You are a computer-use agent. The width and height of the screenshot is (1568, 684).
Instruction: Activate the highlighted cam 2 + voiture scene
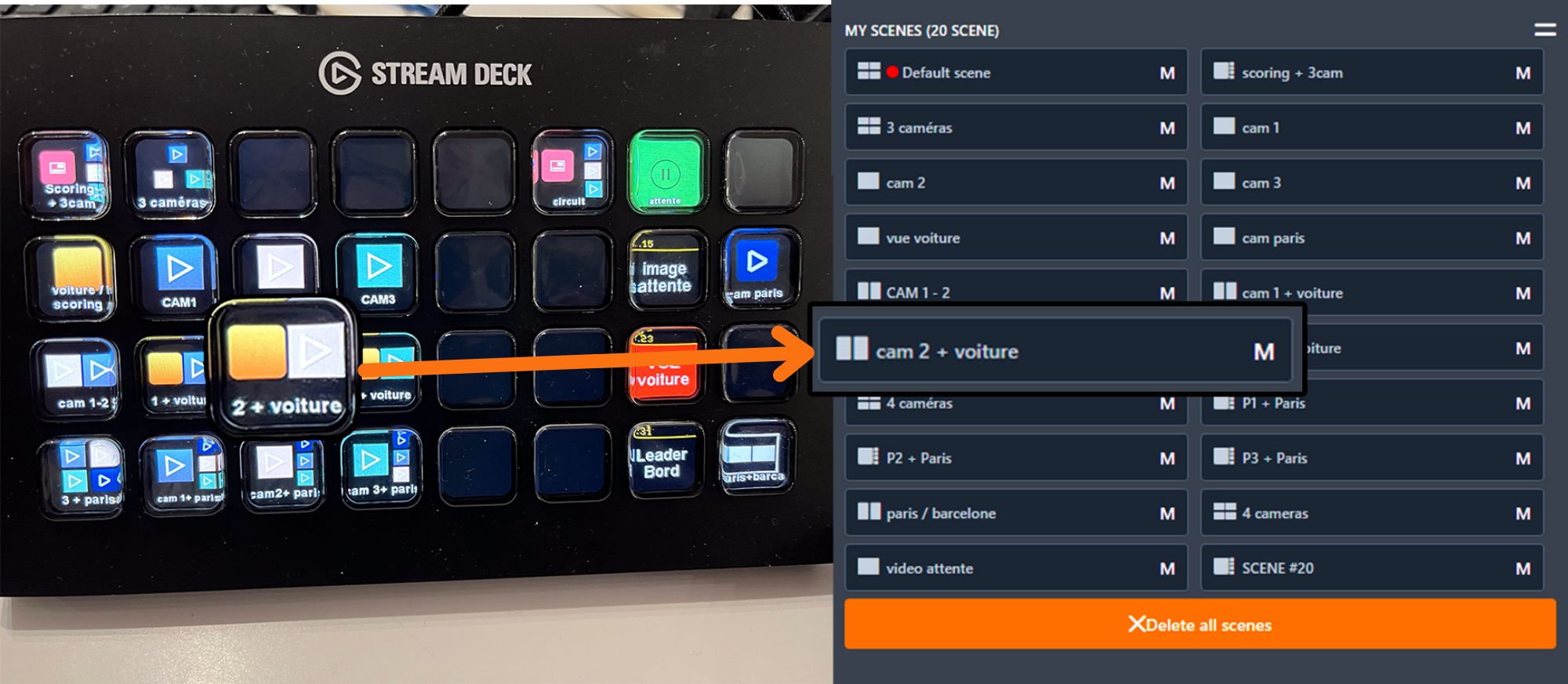1055,351
